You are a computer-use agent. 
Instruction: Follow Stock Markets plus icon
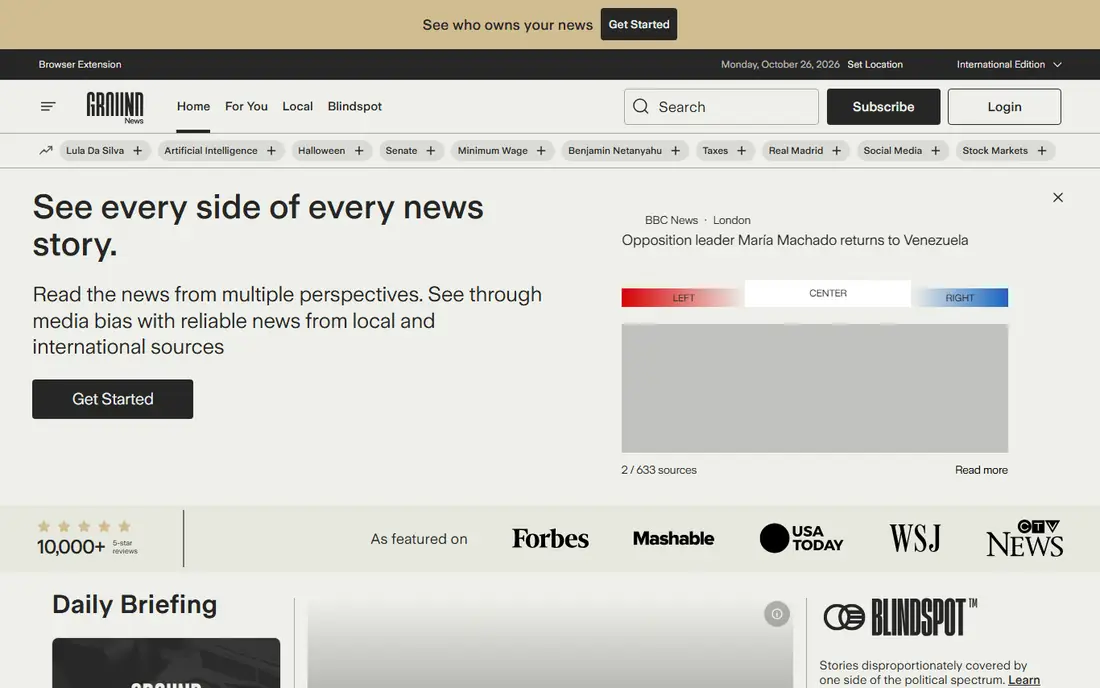tap(1042, 151)
